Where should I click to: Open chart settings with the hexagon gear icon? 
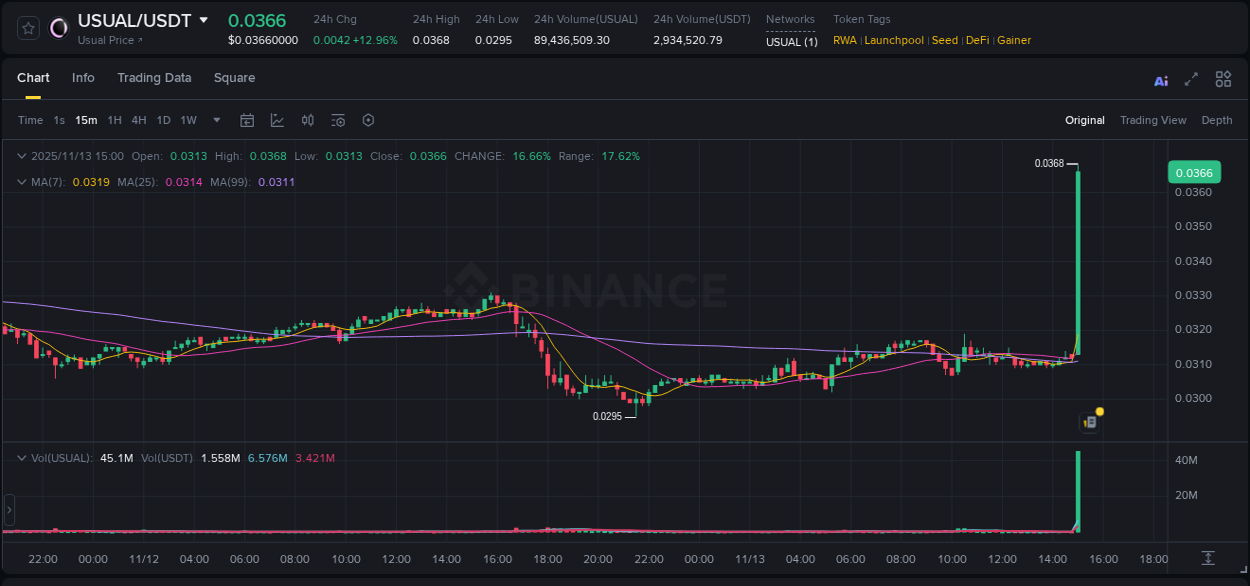coord(368,120)
